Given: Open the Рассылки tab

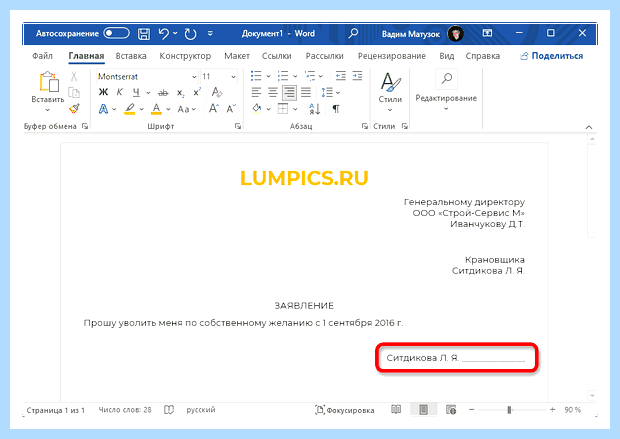Looking at the screenshot, I should point(325,56).
